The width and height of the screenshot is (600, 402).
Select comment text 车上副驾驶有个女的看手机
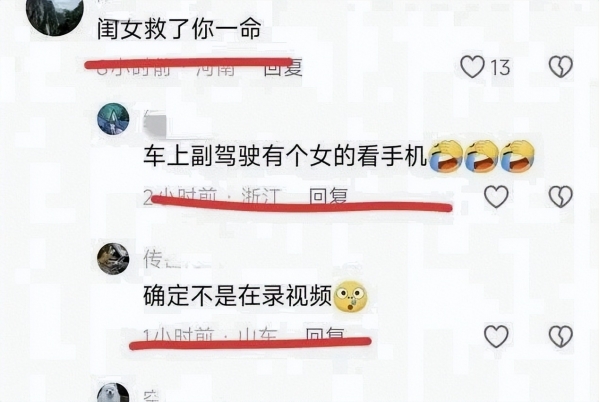point(285,156)
